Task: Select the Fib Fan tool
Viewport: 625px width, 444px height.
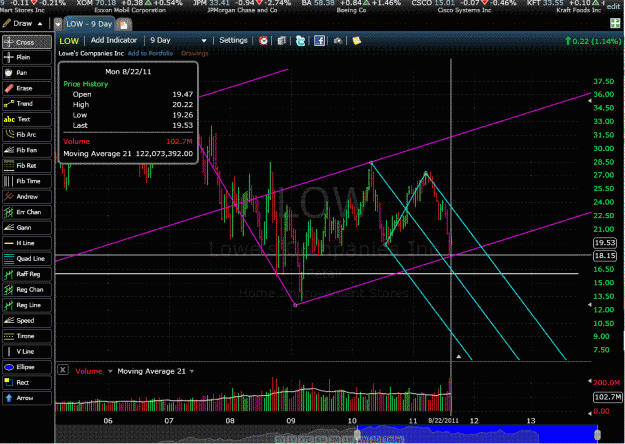Action: tap(27, 150)
